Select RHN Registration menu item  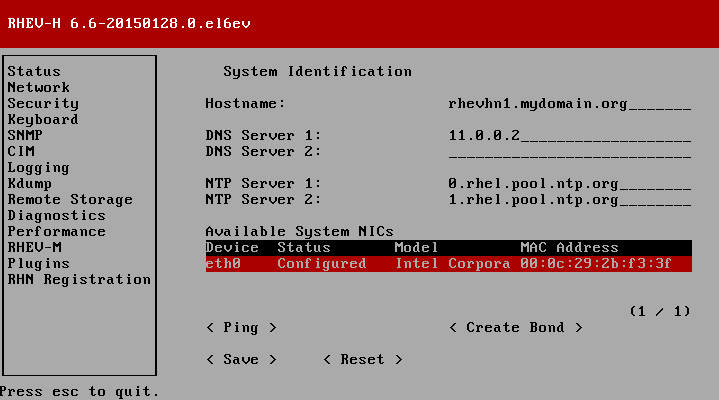pyautogui.click(x=79, y=280)
